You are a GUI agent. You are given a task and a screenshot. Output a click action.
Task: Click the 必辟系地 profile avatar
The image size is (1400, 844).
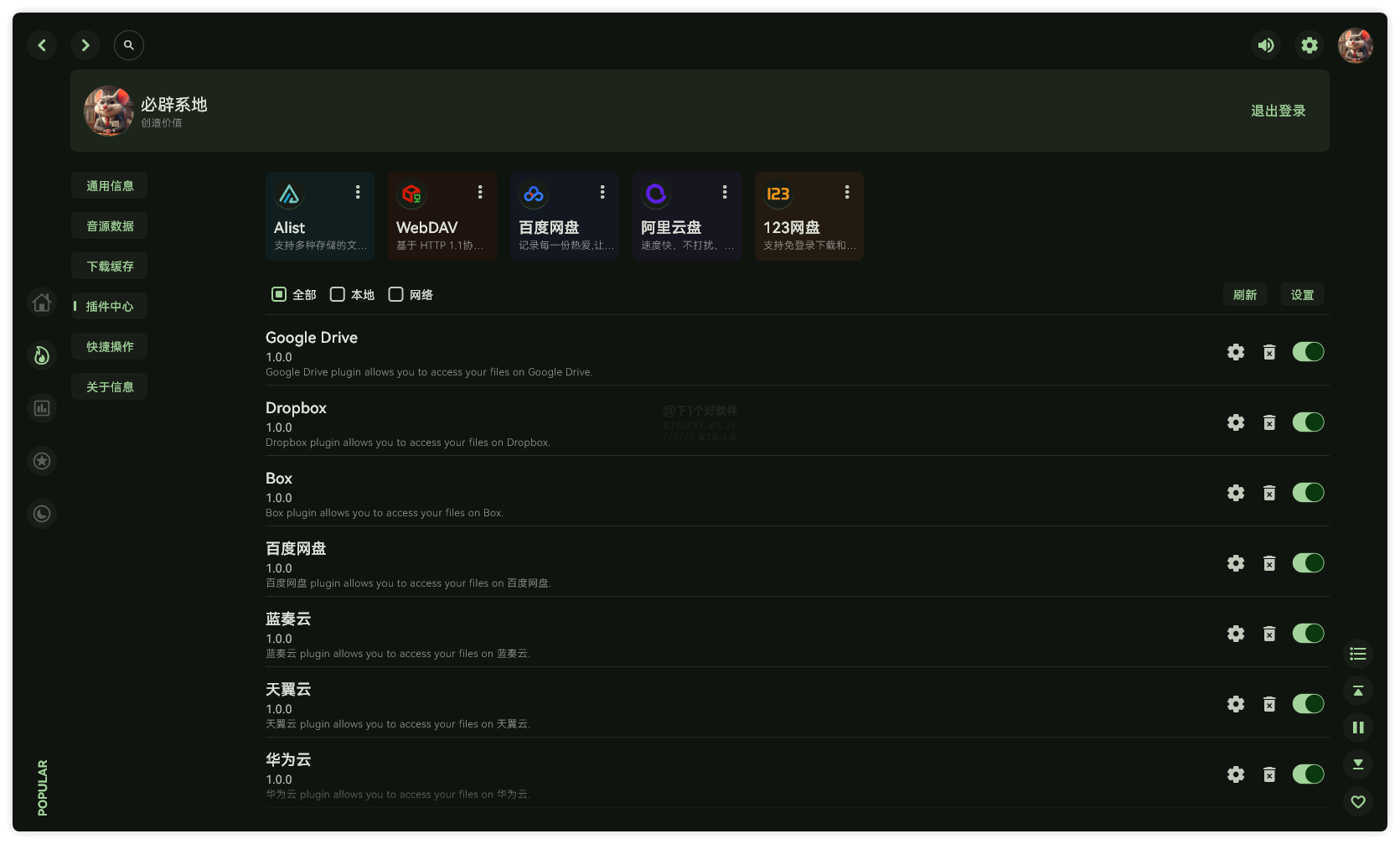pyautogui.click(x=109, y=111)
